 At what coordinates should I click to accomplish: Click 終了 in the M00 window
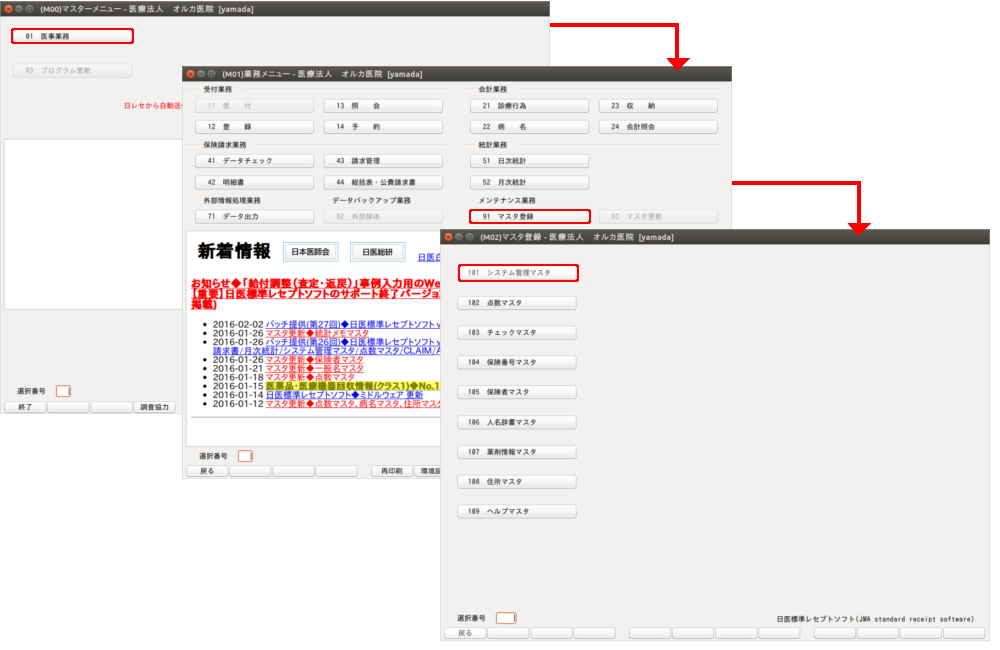click(x=25, y=407)
